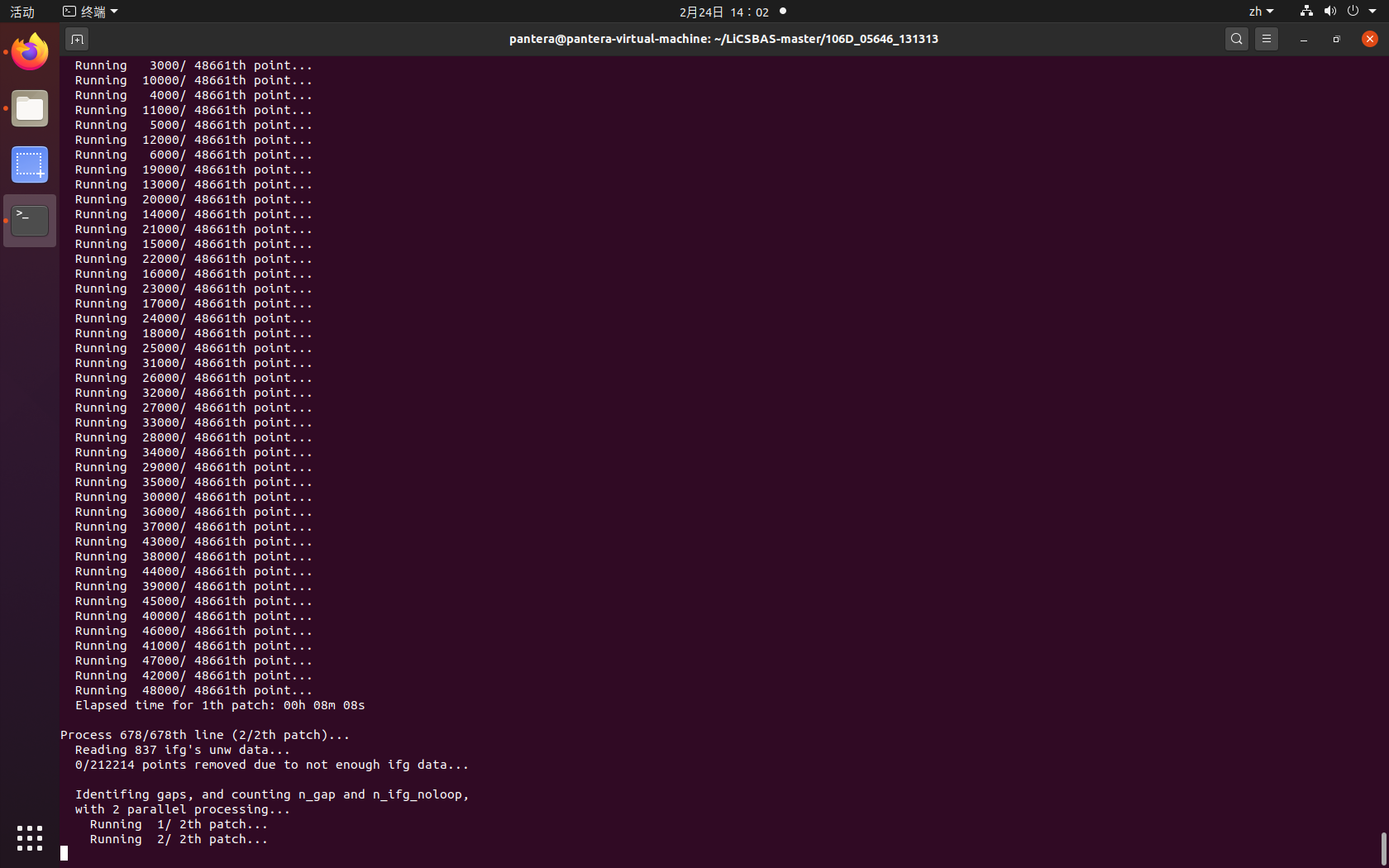
Task: Click the blinking cursor in the terminal
Action: 64,852
